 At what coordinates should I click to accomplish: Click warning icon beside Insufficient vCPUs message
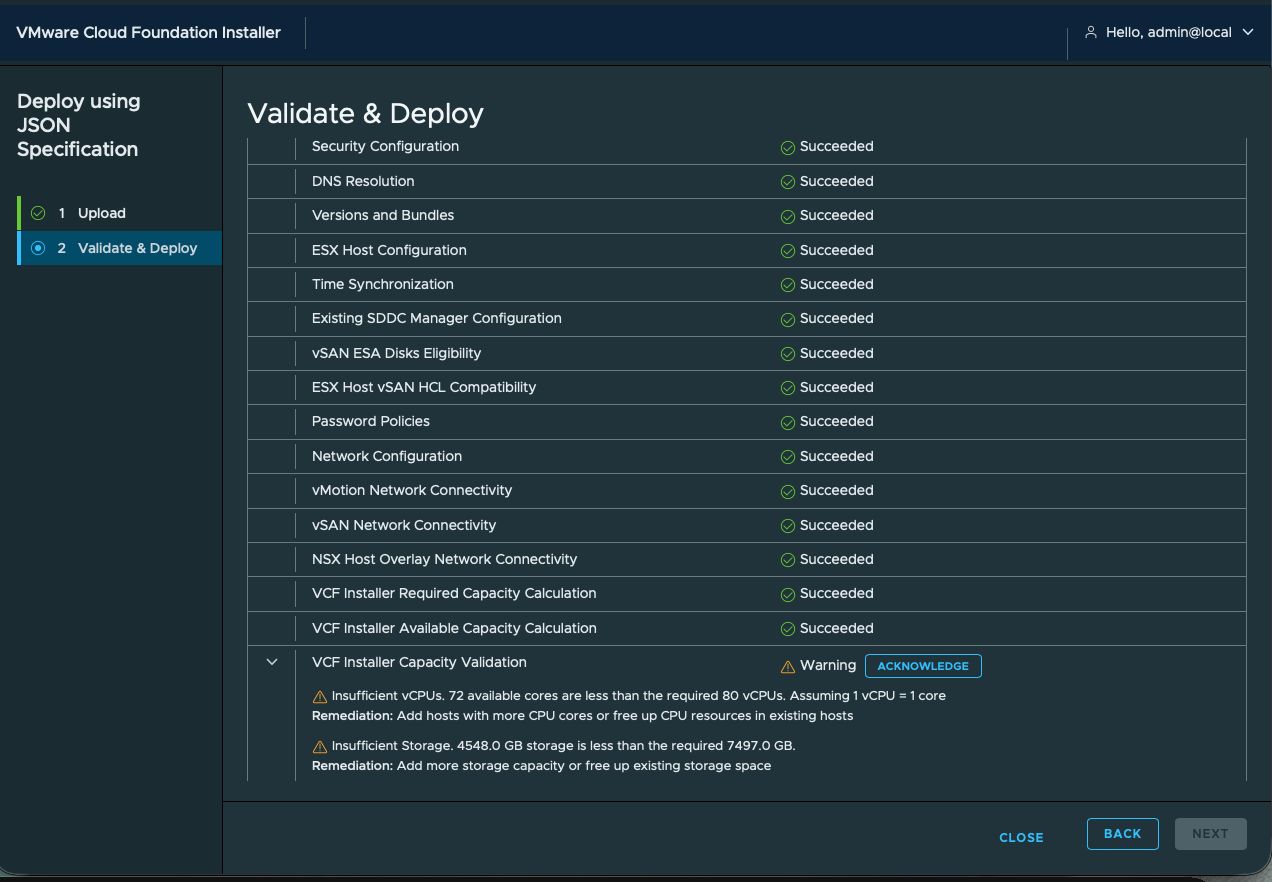pos(320,696)
